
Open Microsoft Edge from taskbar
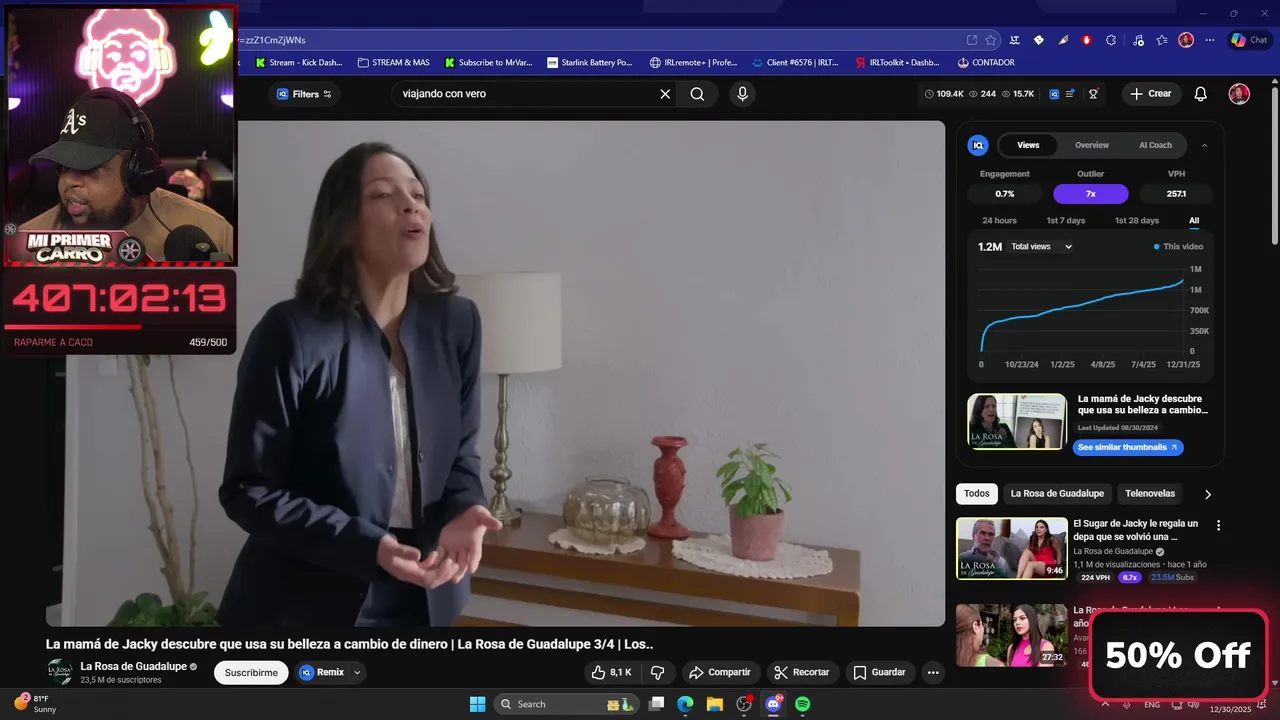pyautogui.click(x=685, y=704)
